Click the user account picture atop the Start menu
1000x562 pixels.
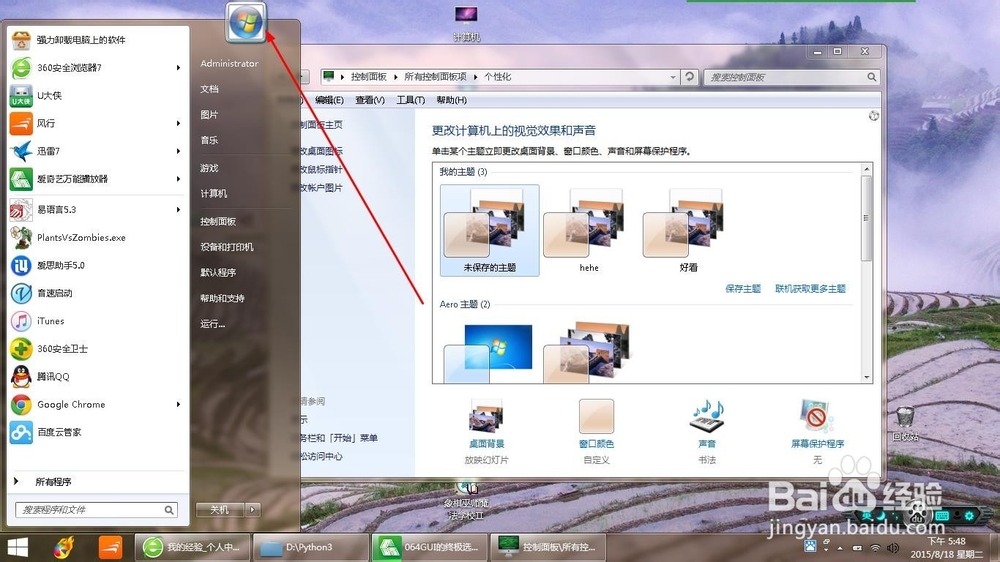click(x=246, y=22)
